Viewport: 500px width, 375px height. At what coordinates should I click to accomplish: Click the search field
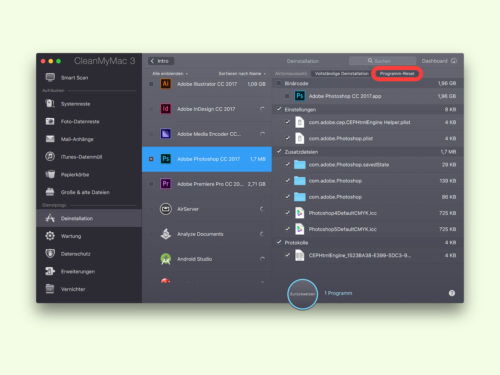tap(382, 61)
